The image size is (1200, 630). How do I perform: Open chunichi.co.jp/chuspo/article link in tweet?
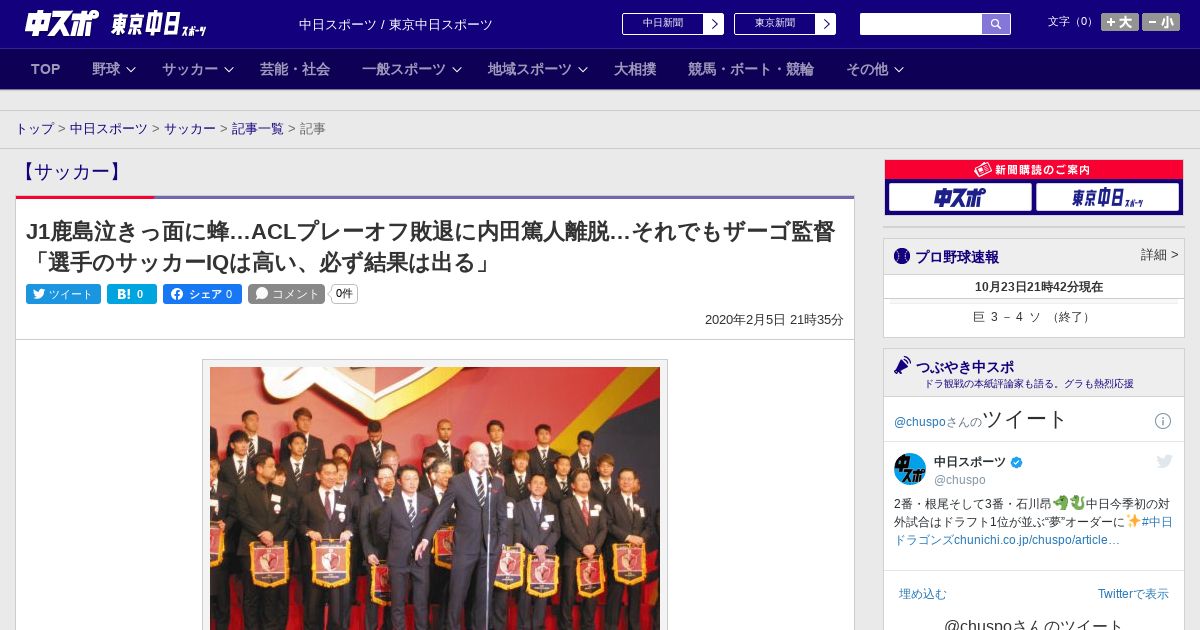point(1037,540)
